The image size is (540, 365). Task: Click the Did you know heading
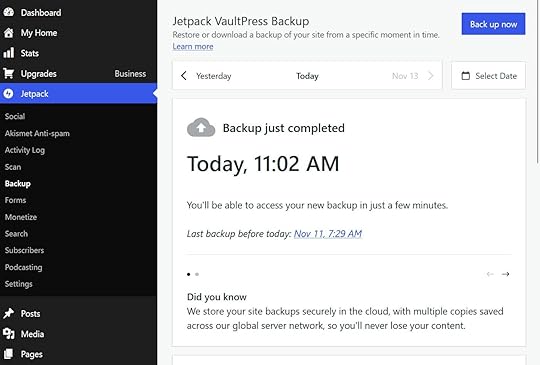[x=217, y=297]
